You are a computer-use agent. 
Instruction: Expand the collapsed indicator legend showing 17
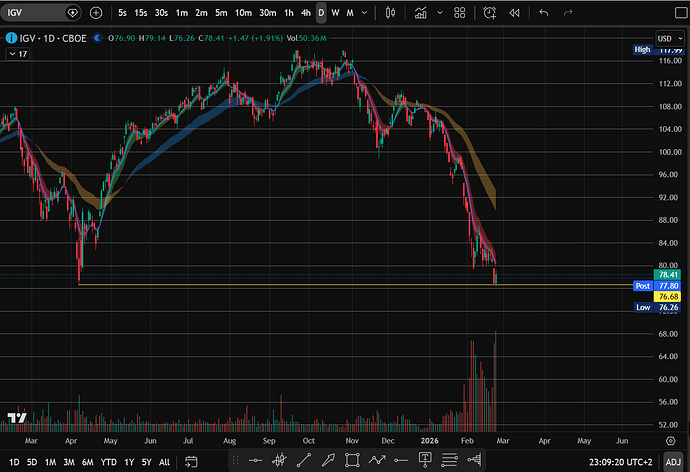click(17, 54)
